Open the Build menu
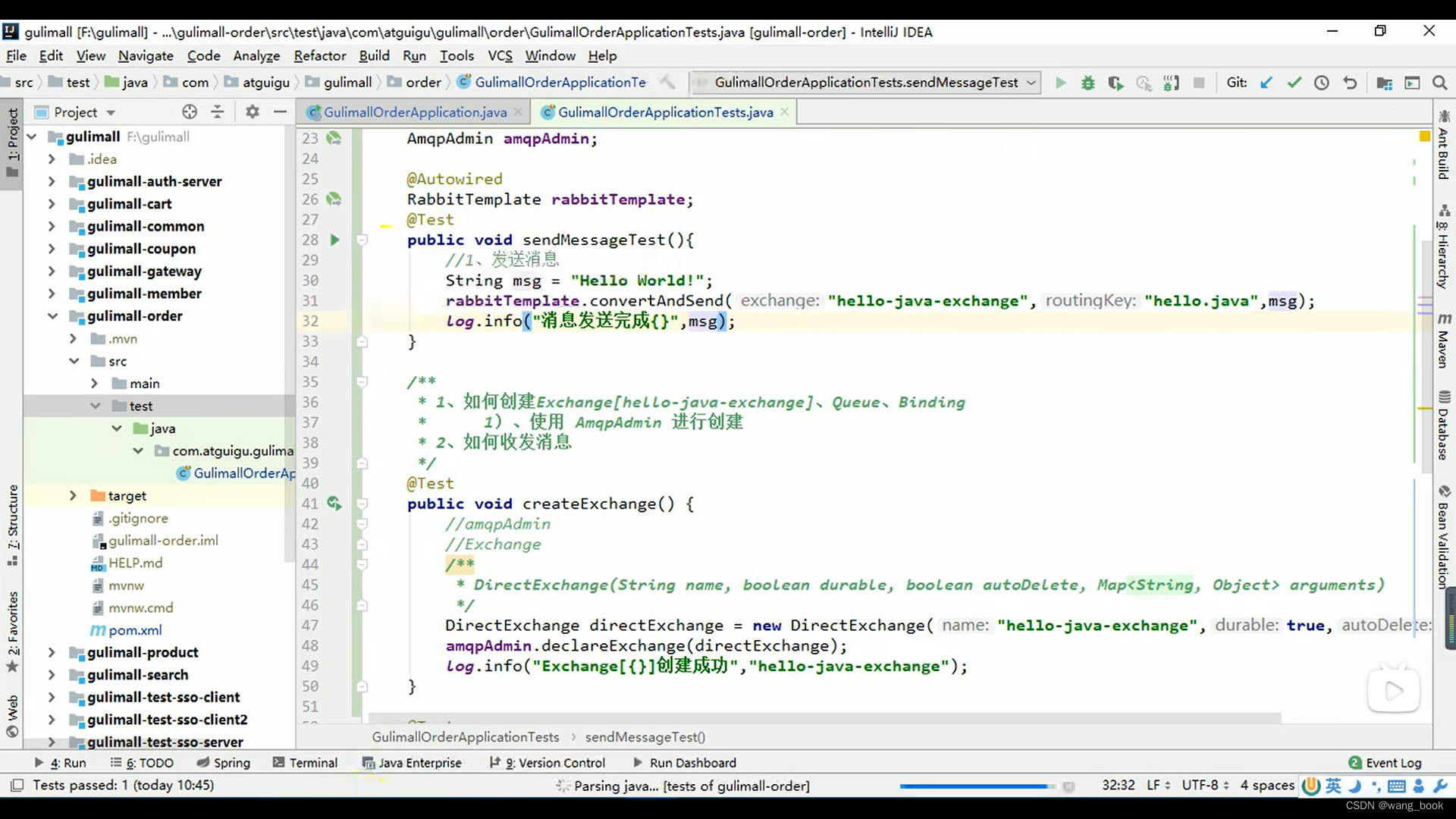The image size is (1456, 819). click(374, 55)
